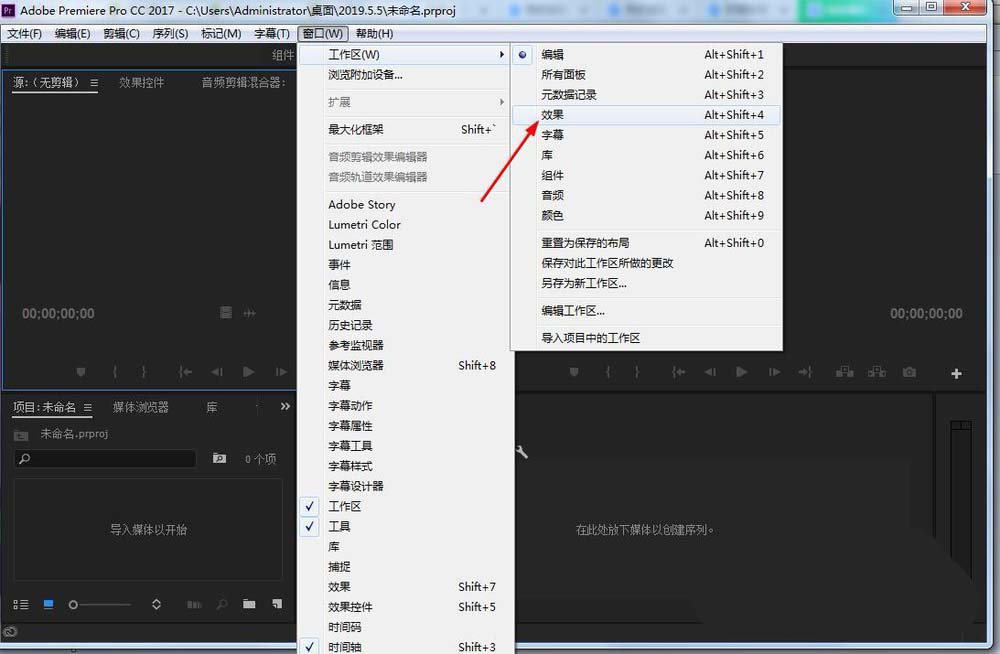Expand the 扩展 submenu
The height and width of the screenshot is (654, 1000).
coord(339,101)
